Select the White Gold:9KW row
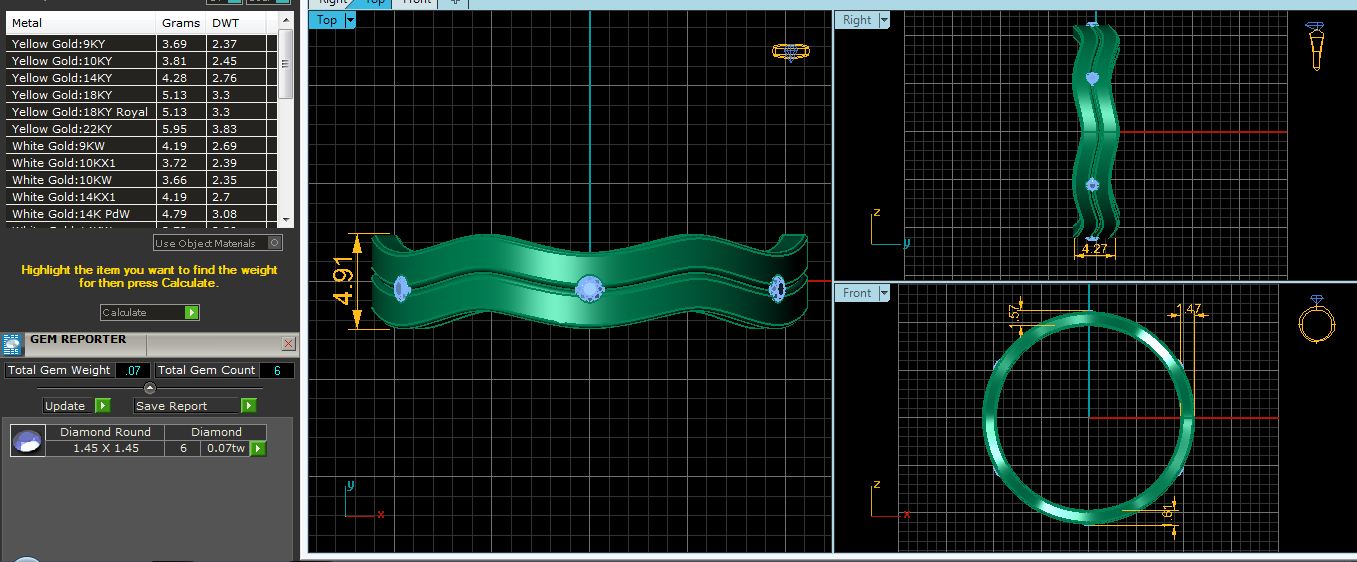The image size is (1357, 562). 142,146
